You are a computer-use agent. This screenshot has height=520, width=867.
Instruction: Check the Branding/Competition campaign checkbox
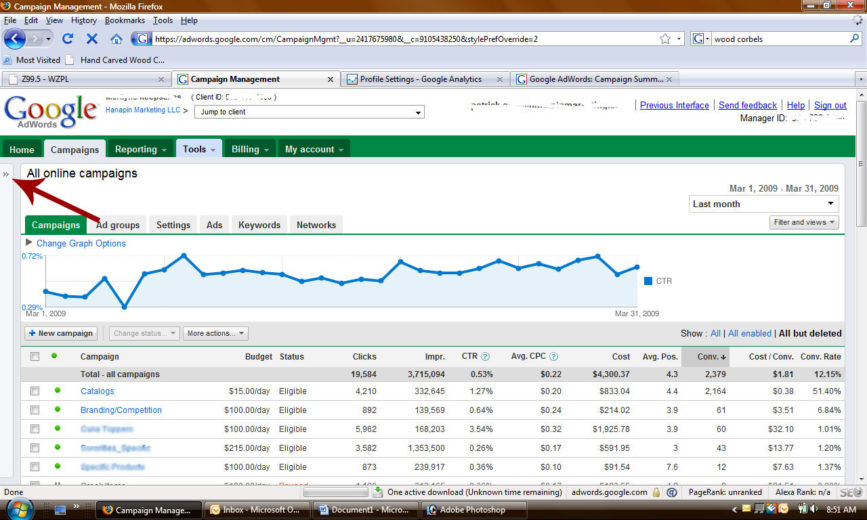click(x=34, y=410)
